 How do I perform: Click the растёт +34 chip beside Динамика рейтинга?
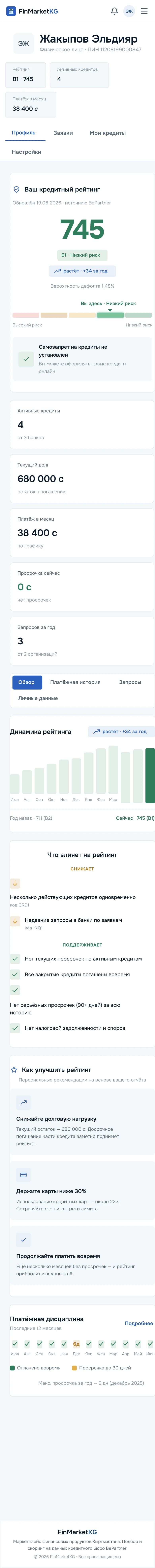coord(122,732)
